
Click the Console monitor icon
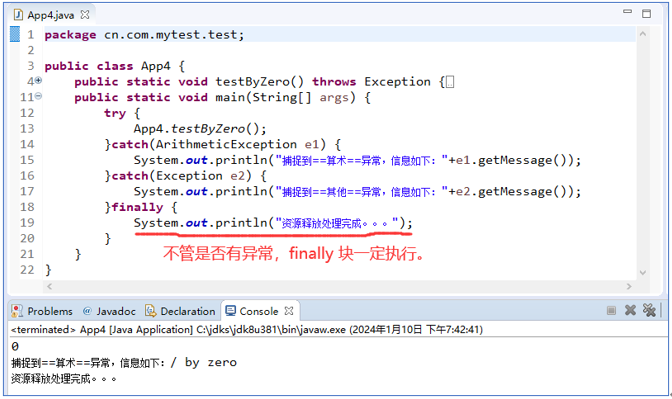point(231,310)
